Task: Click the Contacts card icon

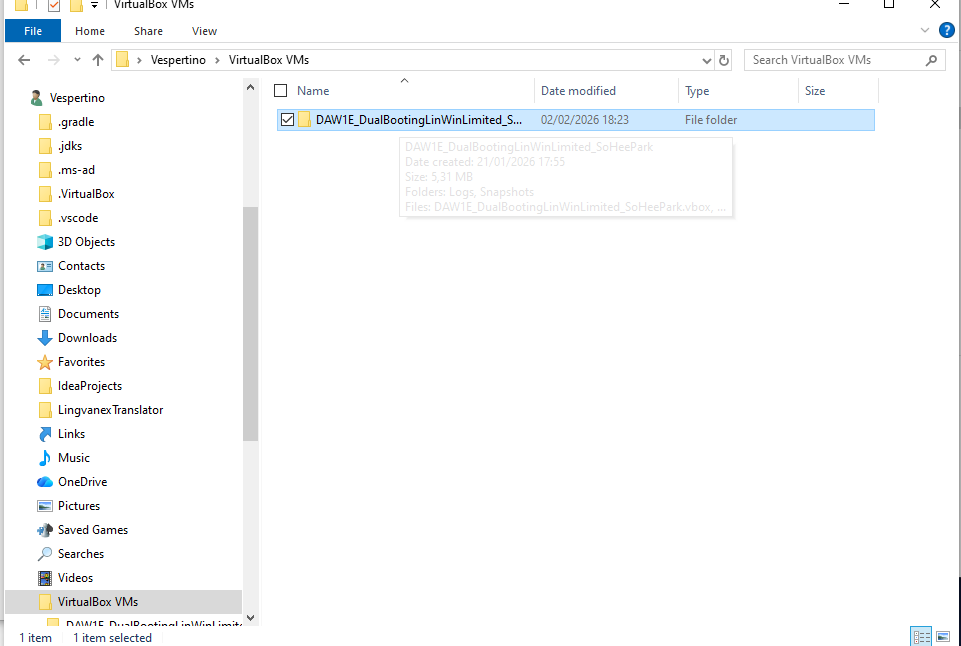Action: (x=45, y=266)
